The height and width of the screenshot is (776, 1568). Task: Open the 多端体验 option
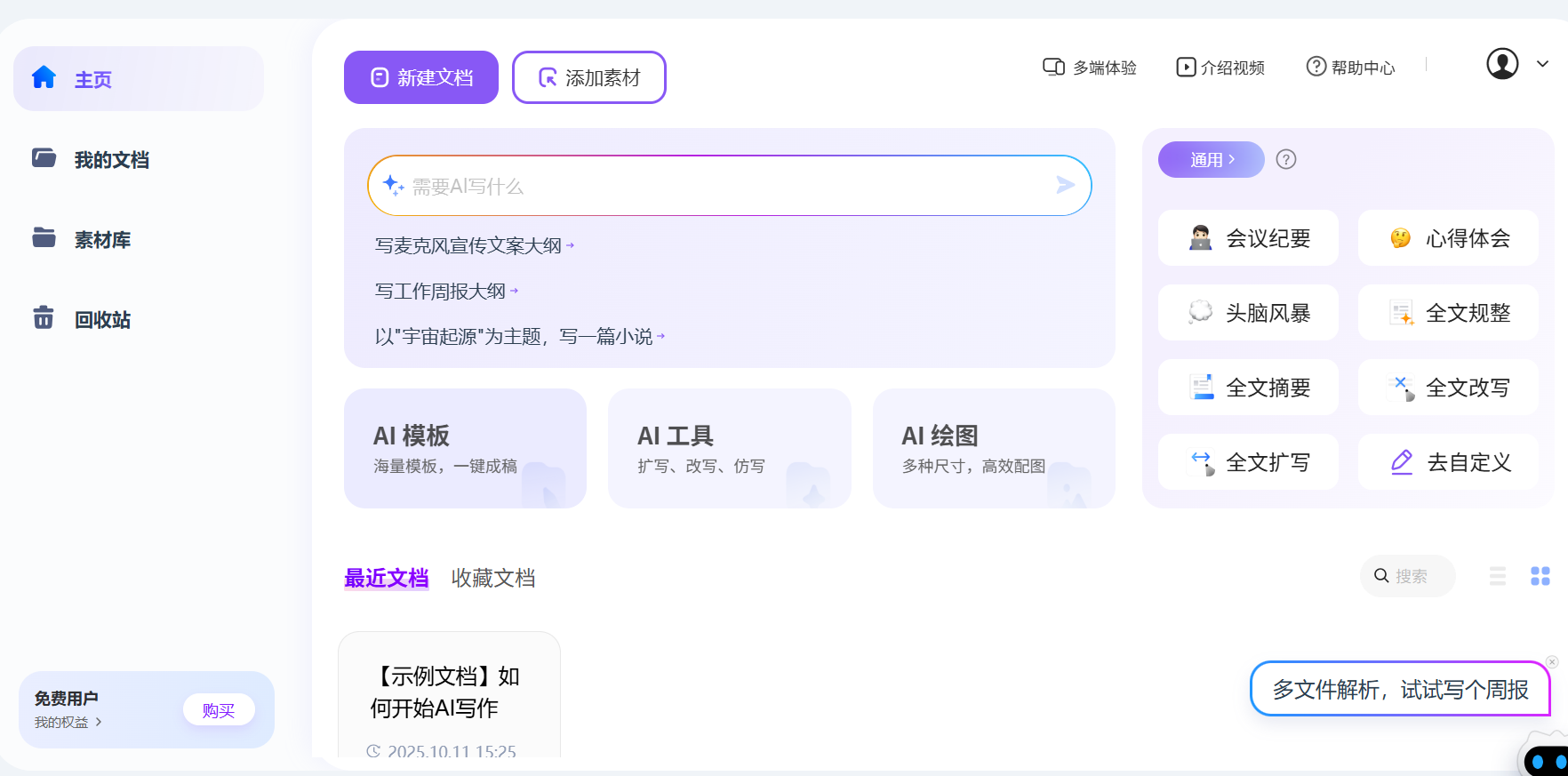point(1090,68)
